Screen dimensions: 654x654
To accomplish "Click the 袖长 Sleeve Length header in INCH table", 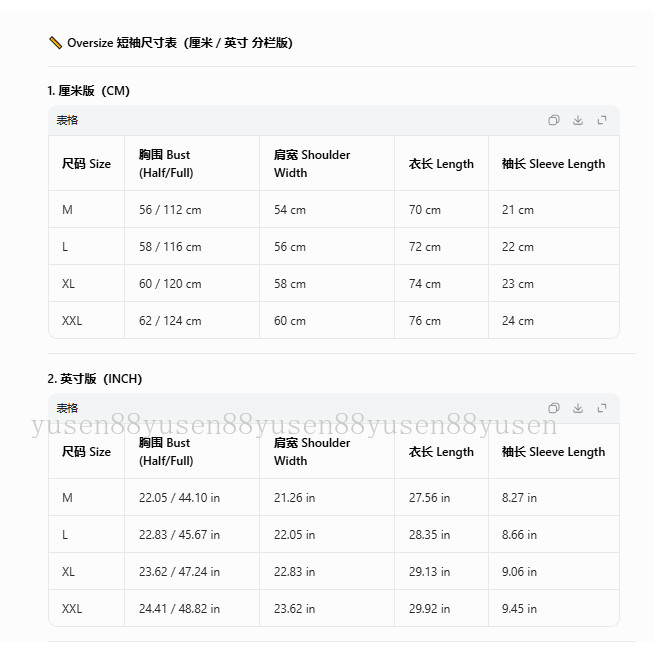I will (x=553, y=452).
